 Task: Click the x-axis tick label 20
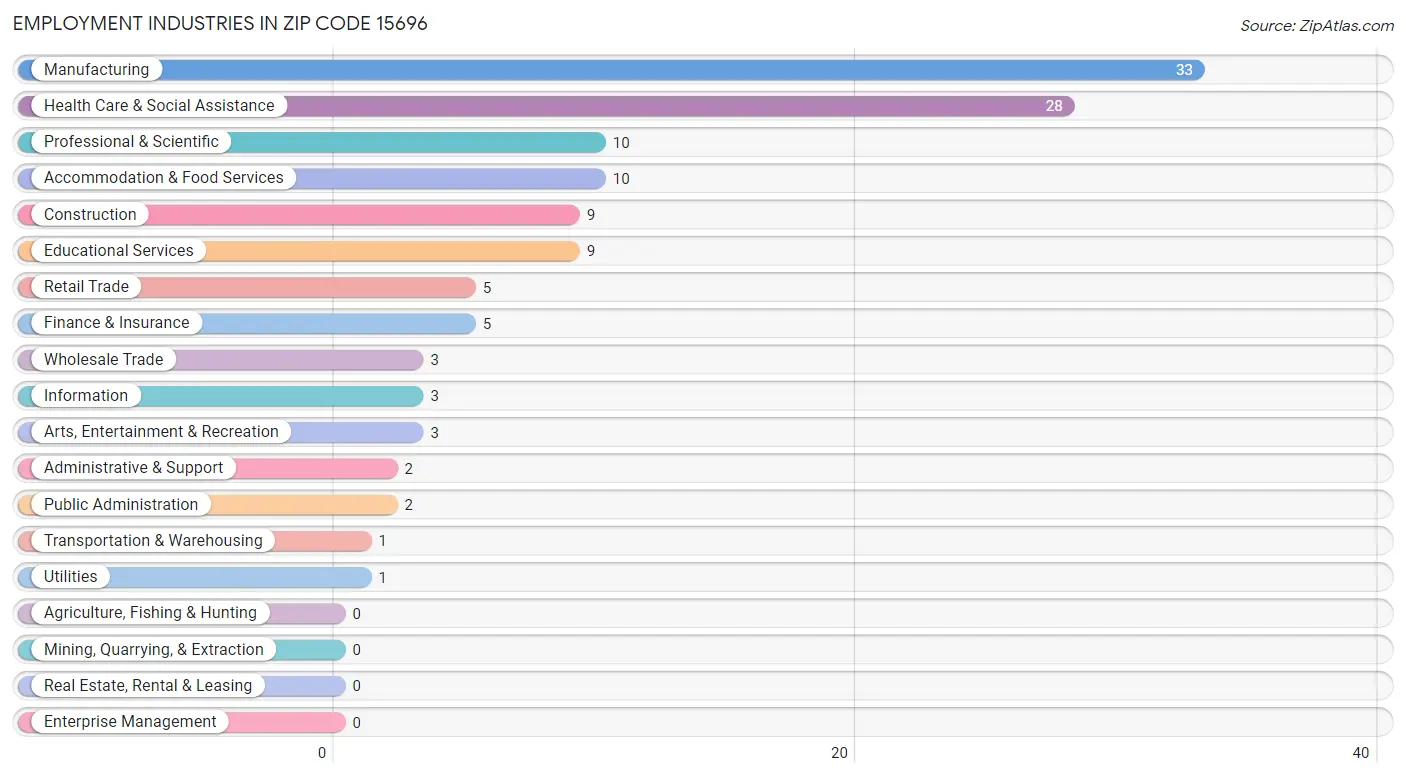pos(841,753)
